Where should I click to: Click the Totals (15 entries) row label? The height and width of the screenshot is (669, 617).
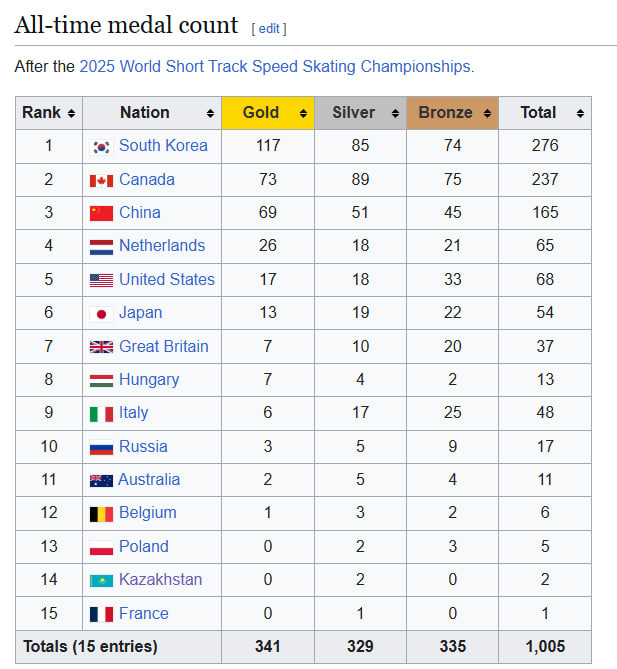(x=90, y=647)
